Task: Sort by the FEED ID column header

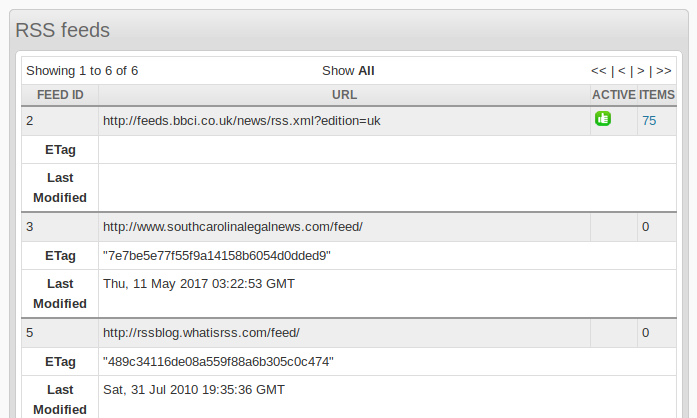Action: (60, 95)
